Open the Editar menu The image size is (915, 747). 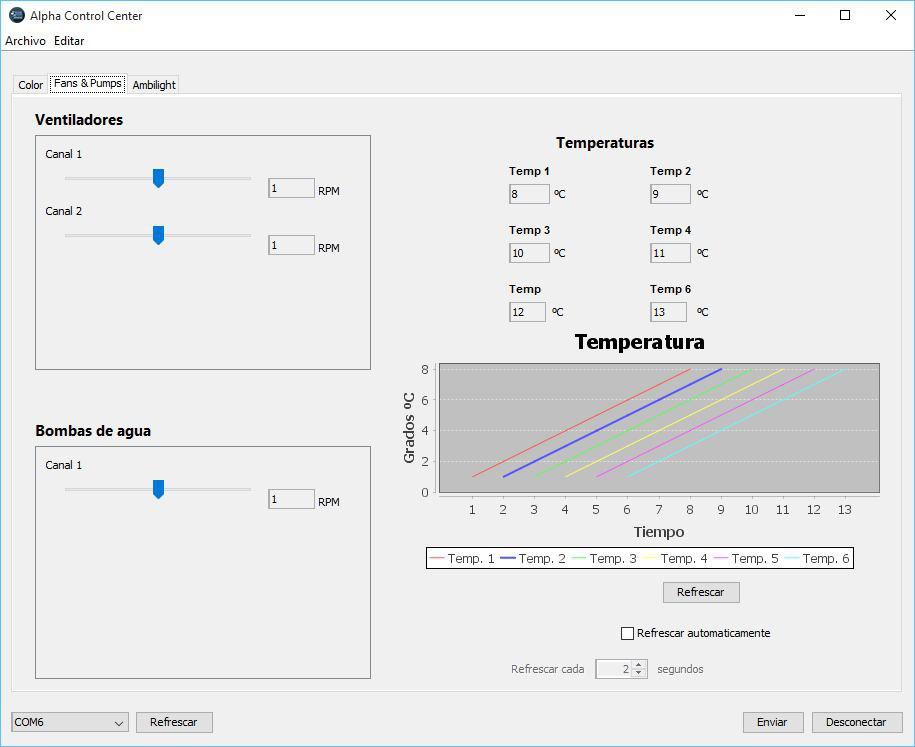tap(69, 41)
